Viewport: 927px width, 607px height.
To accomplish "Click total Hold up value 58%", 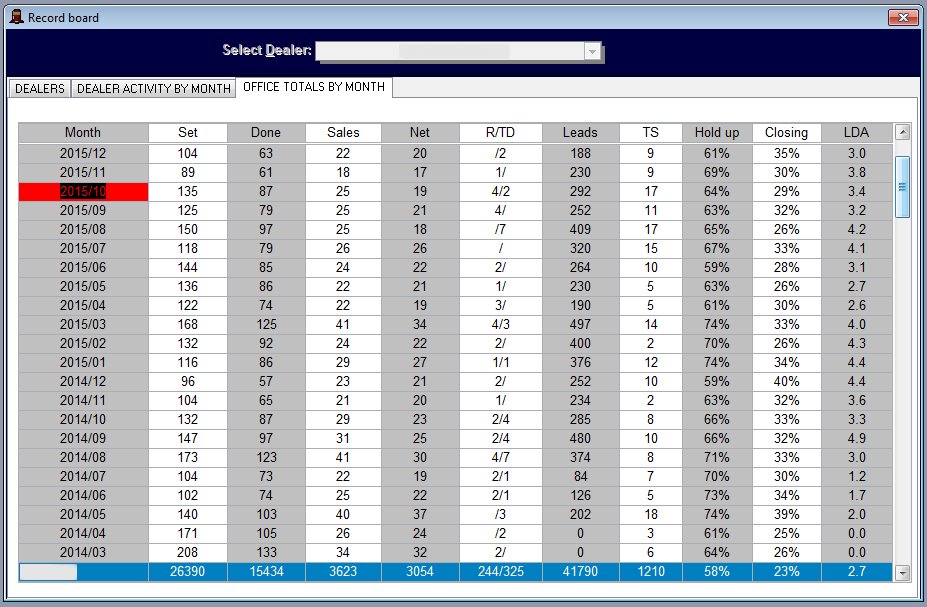I will [717, 572].
